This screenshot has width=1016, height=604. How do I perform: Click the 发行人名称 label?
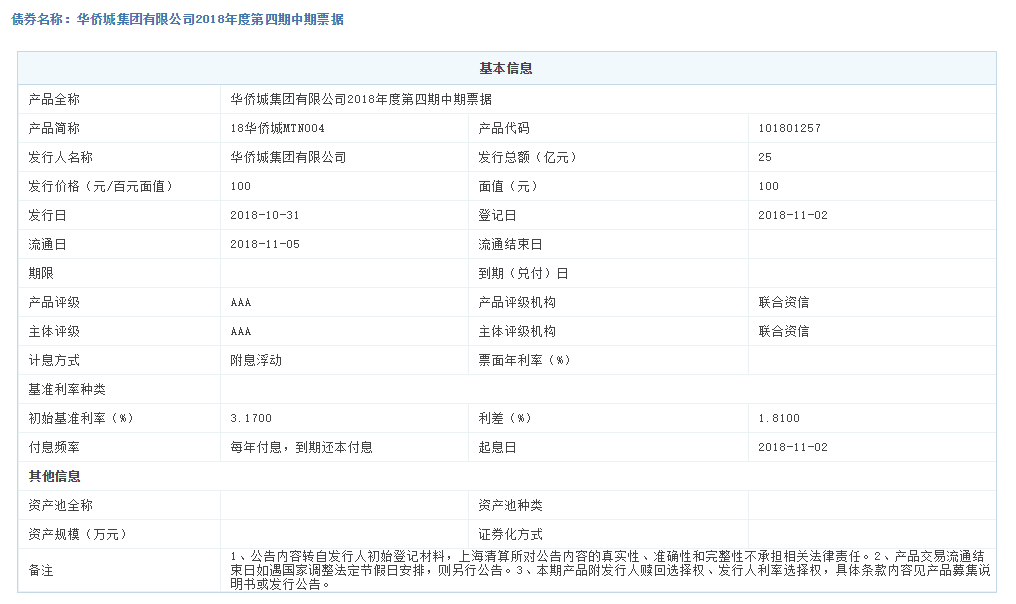point(60,157)
